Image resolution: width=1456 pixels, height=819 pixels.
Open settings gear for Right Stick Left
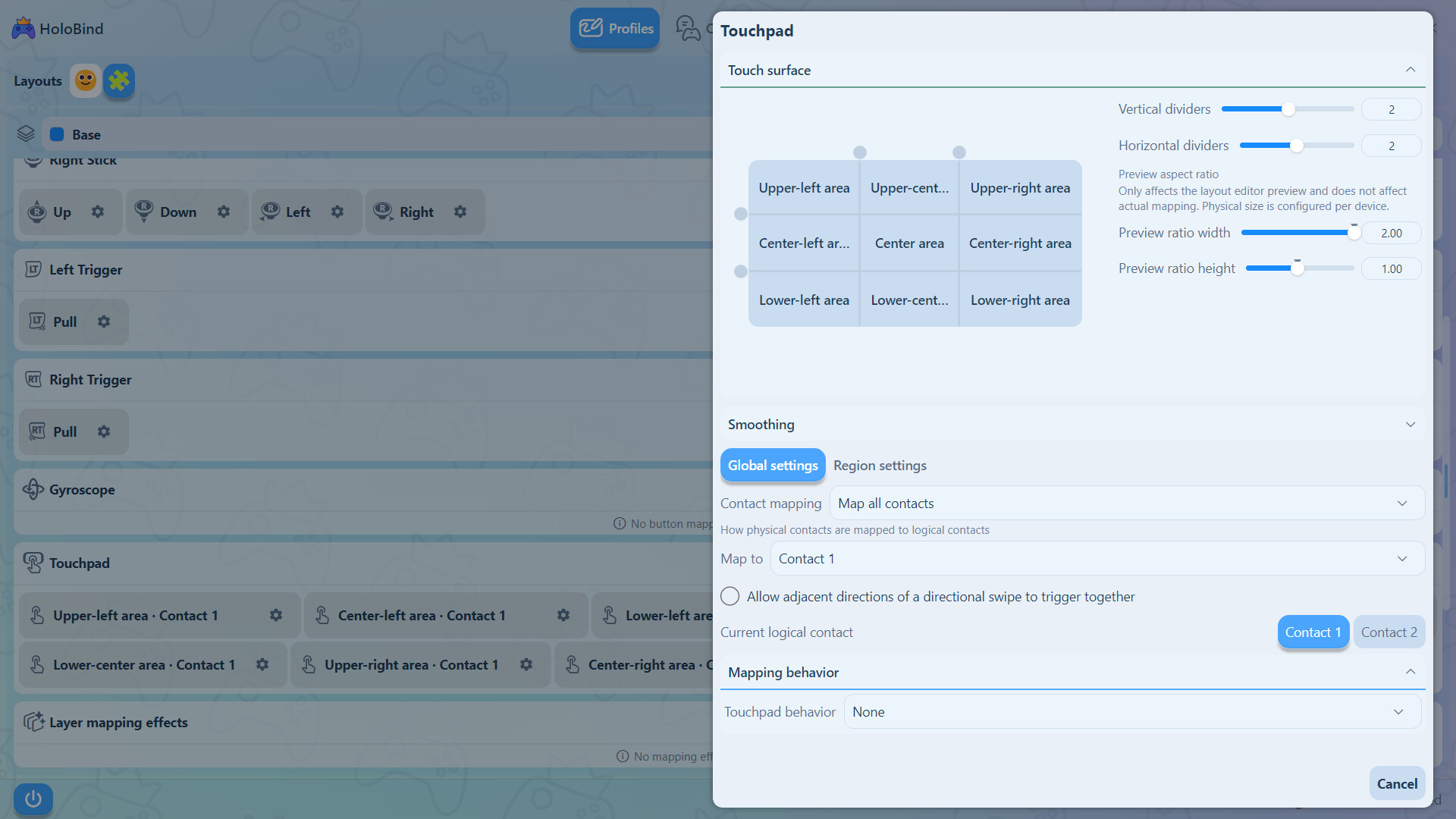337,212
